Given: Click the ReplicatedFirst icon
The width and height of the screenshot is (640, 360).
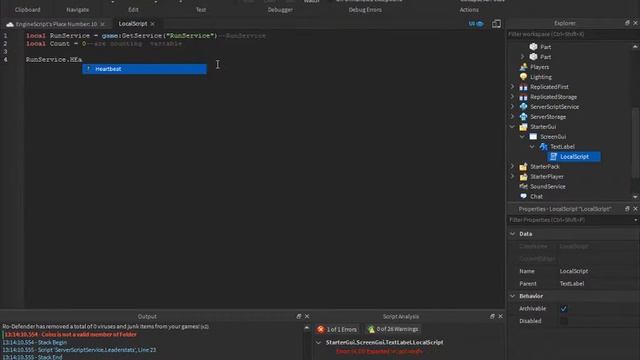Looking at the screenshot, I should pos(523,87).
